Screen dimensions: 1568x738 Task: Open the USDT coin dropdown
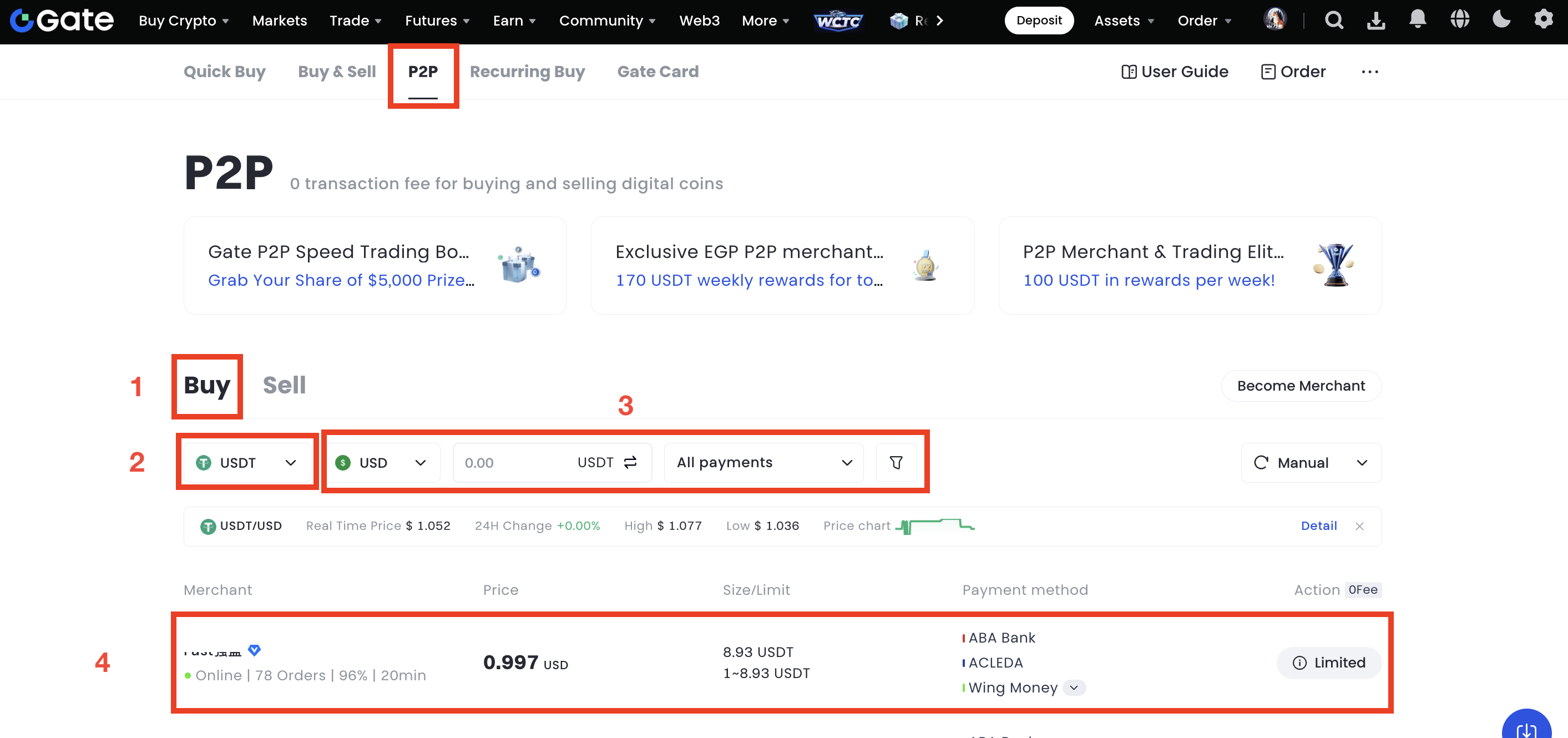coord(247,463)
